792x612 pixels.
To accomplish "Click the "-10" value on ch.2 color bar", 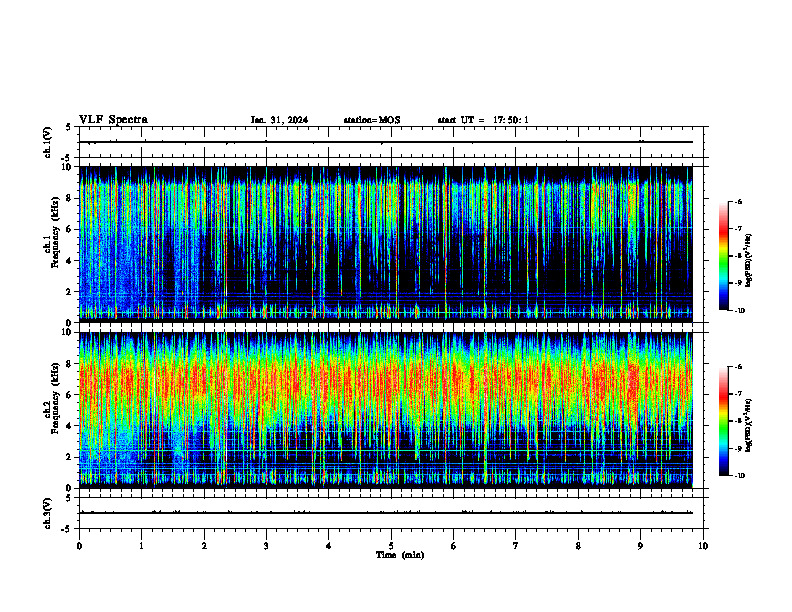I will 739,476.
